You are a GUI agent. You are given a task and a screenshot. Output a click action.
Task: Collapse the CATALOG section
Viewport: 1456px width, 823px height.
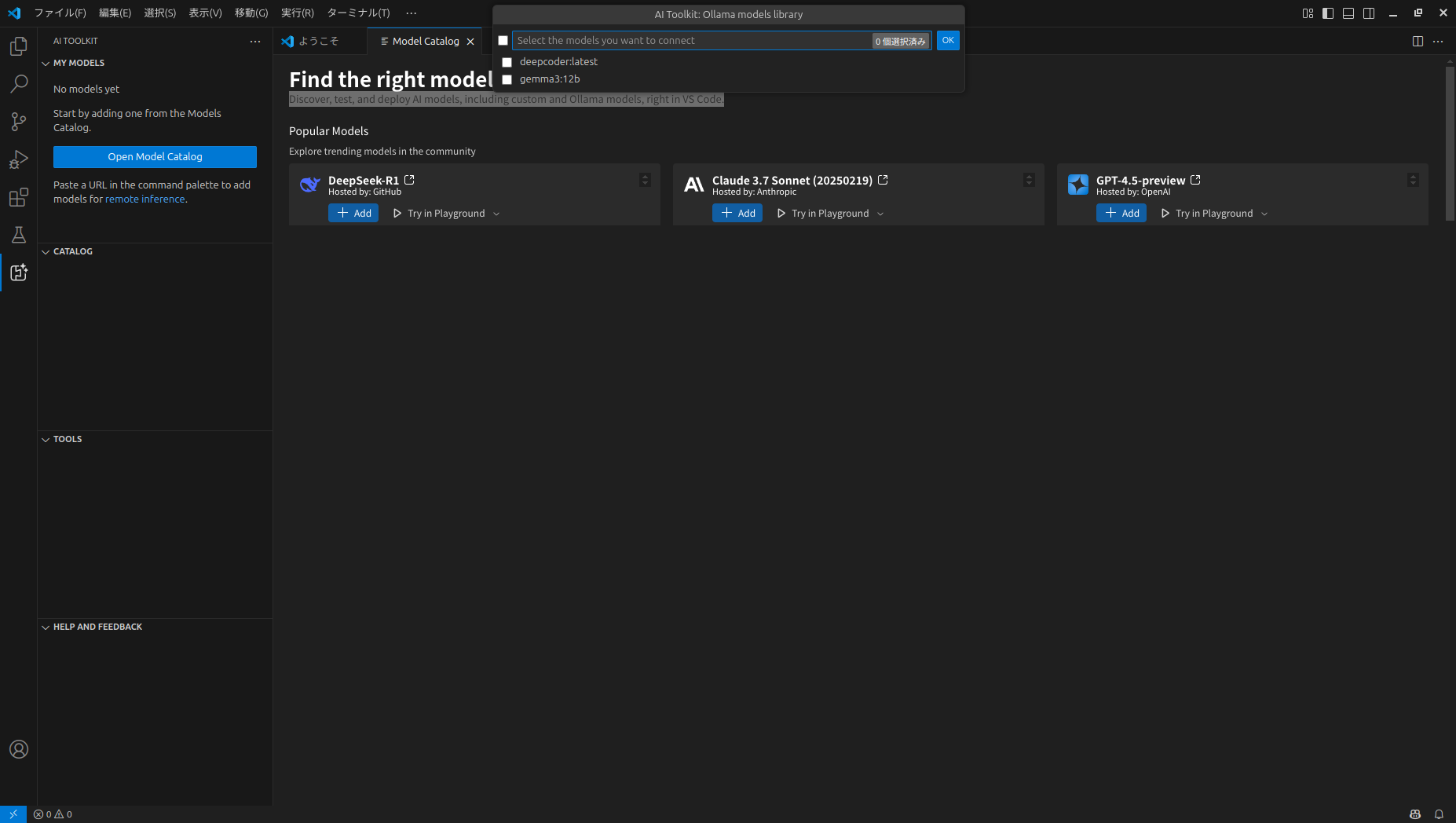pos(46,252)
